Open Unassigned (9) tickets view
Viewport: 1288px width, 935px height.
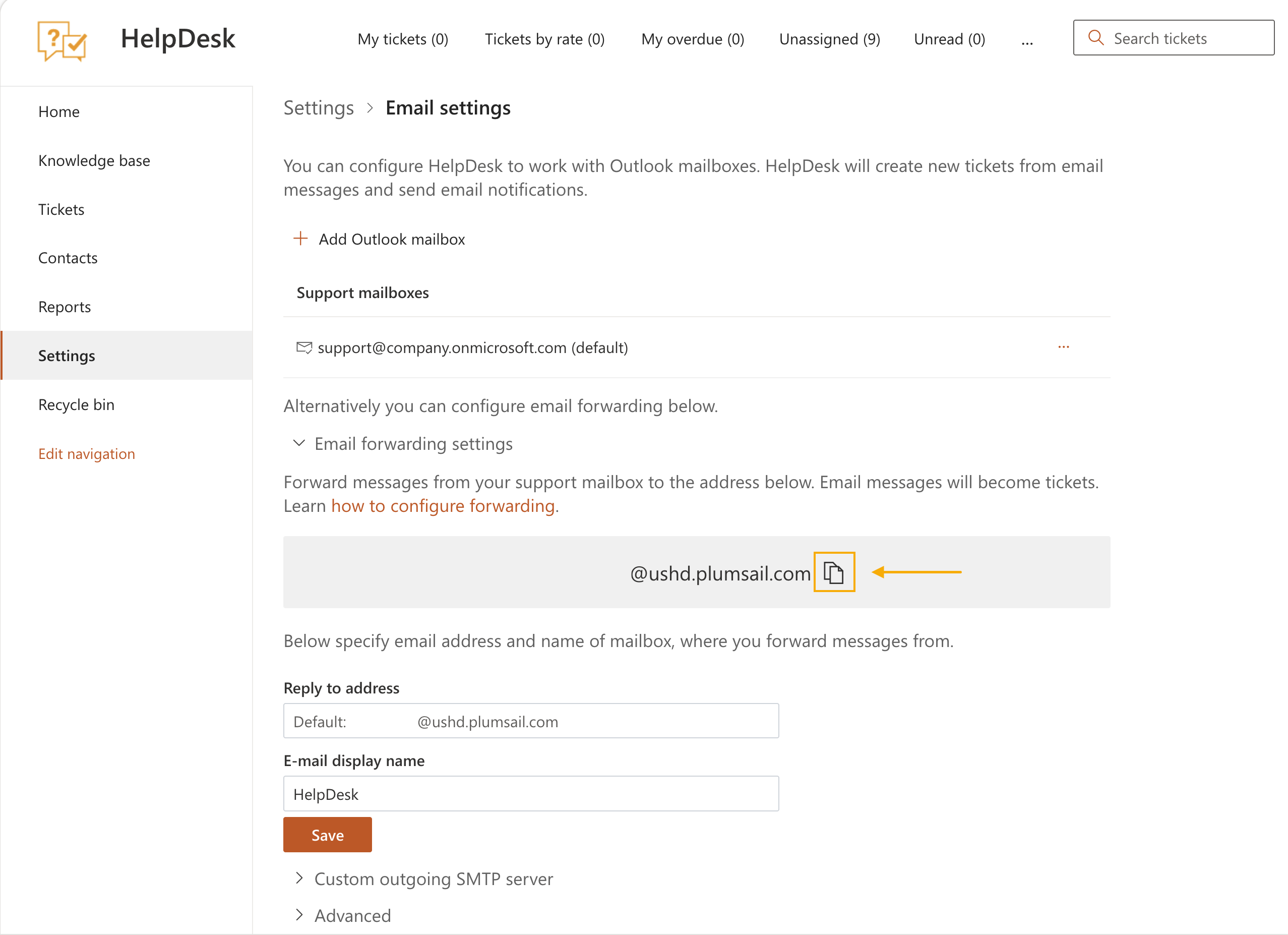tap(830, 39)
